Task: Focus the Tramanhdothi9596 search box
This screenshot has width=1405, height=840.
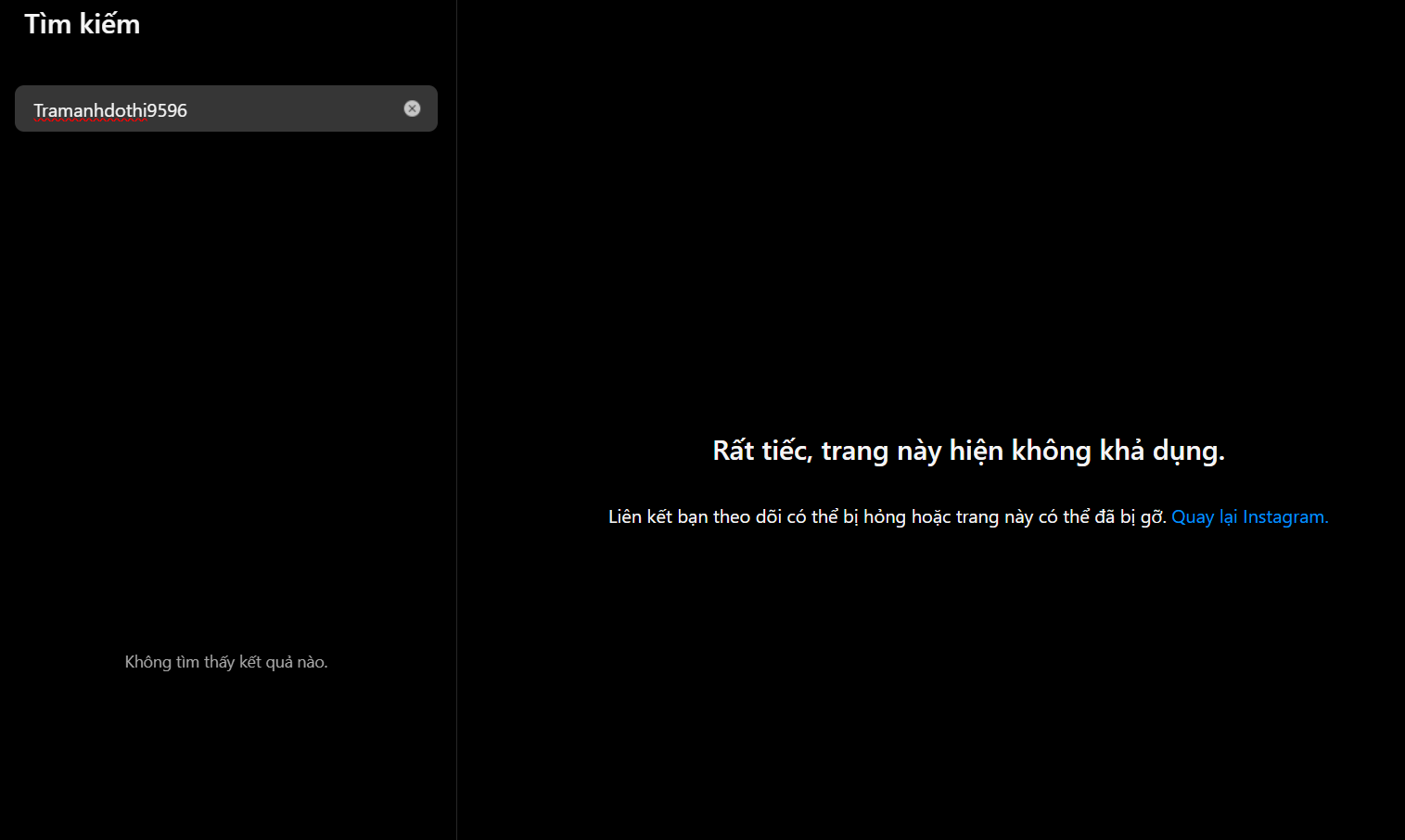Action: 223,109
